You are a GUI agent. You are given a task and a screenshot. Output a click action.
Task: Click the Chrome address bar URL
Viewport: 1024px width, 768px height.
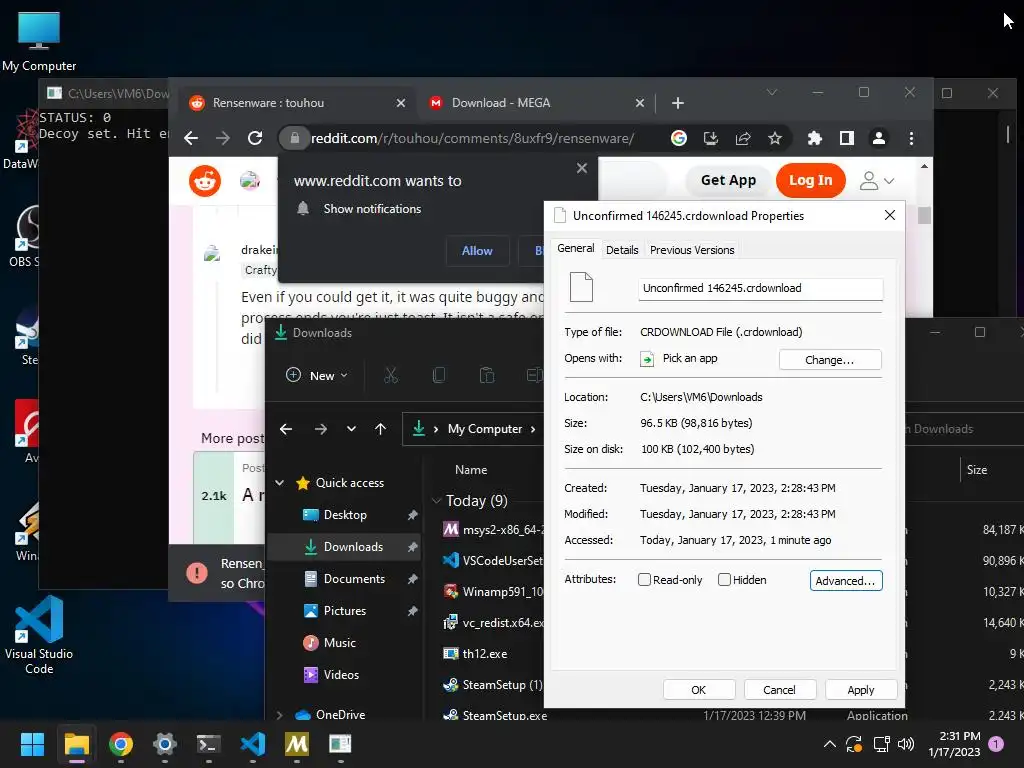pyautogui.click(x=473, y=138)
